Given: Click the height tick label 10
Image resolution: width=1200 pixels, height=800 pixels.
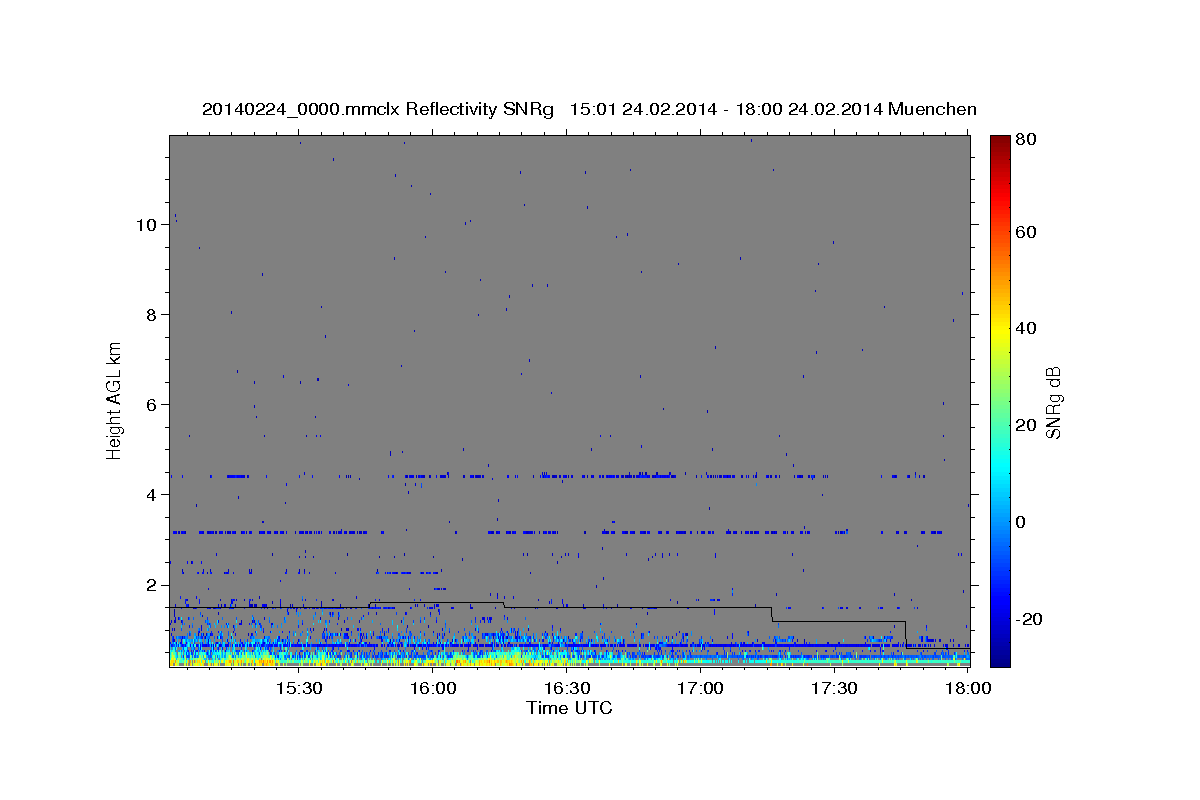Looking at the screenshot, I should pos(146,225).
